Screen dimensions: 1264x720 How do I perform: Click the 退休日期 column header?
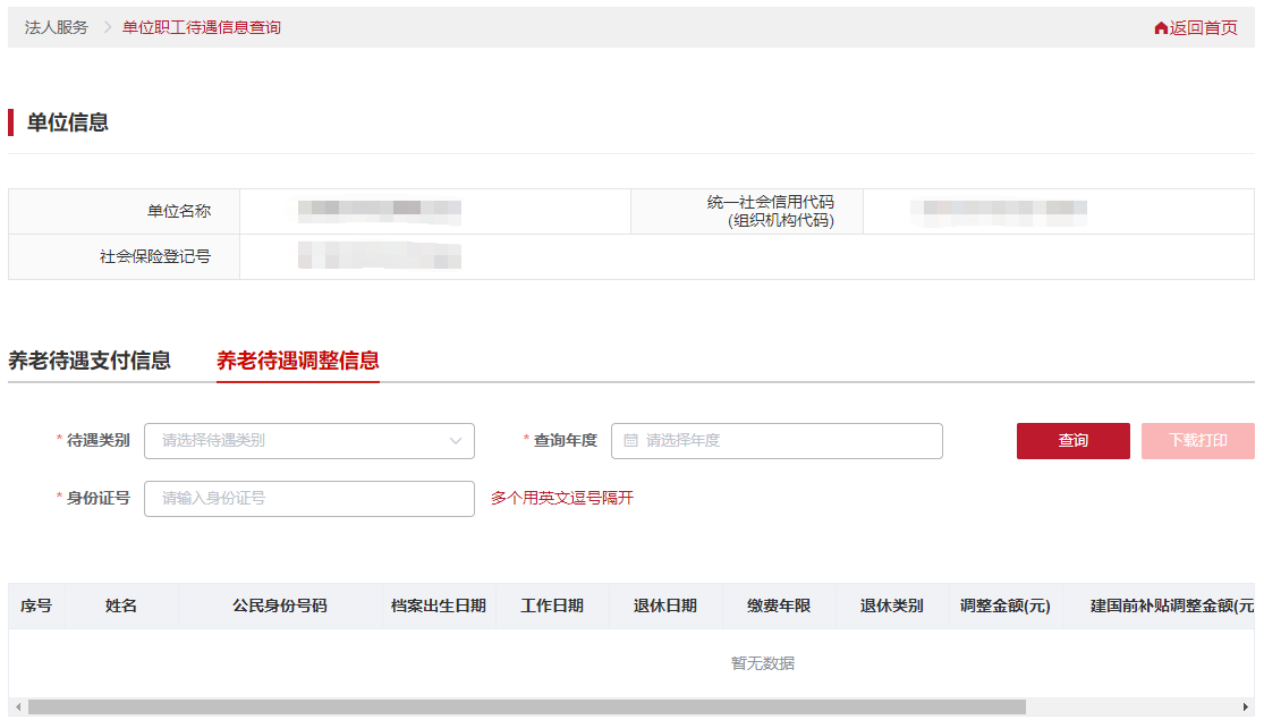pyautogui.click(x=665, y=606)
